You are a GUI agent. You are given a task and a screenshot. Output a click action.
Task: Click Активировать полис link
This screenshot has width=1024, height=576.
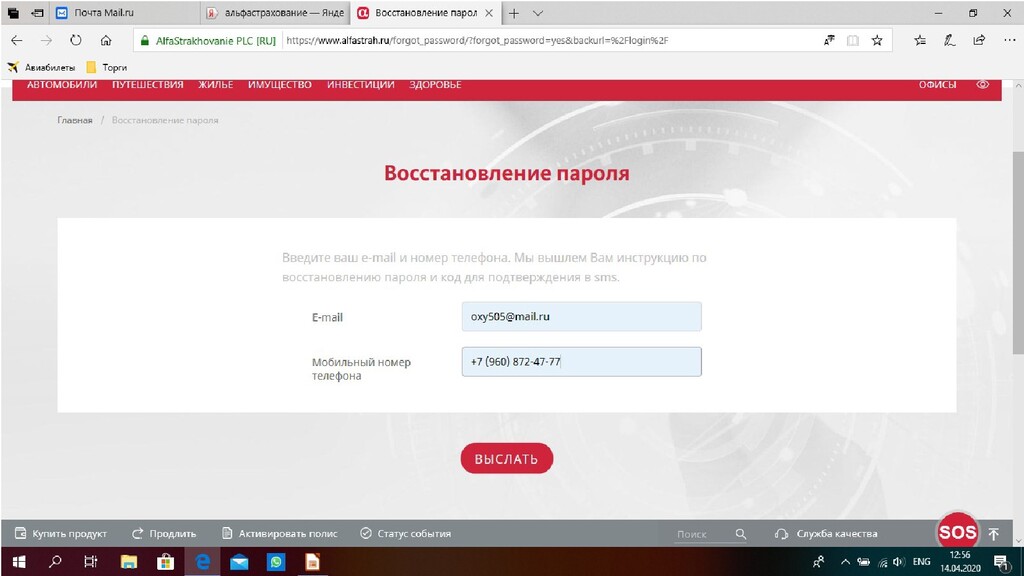pyautogui.click(x=280, y=534)
